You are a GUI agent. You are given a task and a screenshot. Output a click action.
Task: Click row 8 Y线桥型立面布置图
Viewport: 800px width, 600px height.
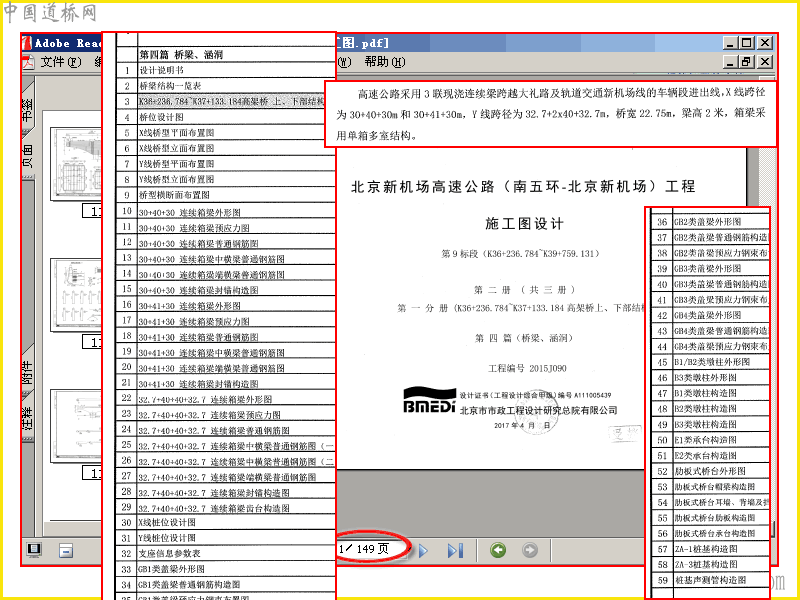(x=226, y=179)
